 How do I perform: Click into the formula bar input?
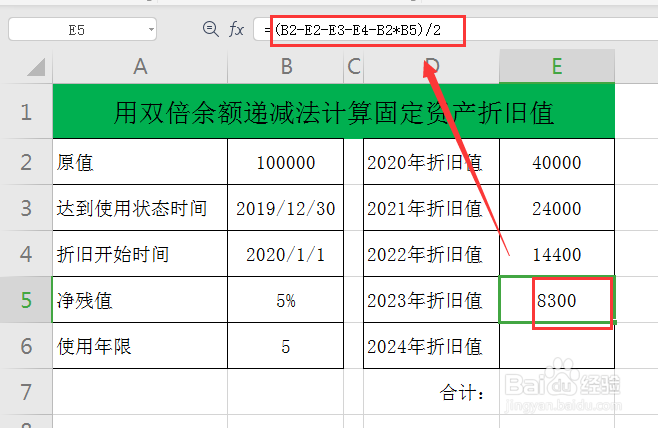[x=455, y=29]
